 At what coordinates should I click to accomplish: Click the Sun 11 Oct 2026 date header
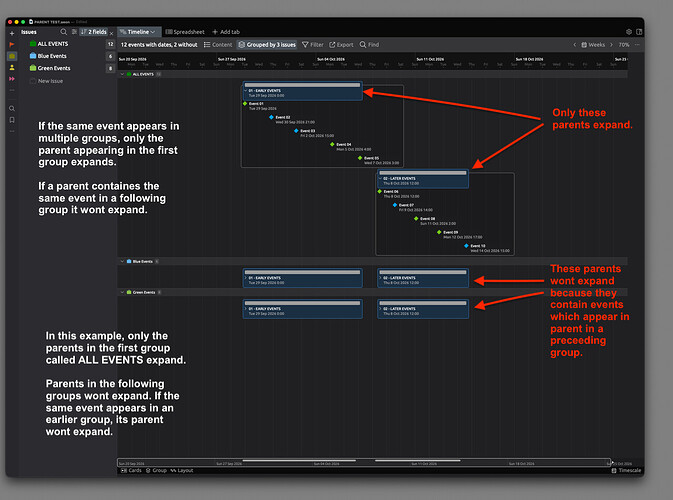(430, 59)
